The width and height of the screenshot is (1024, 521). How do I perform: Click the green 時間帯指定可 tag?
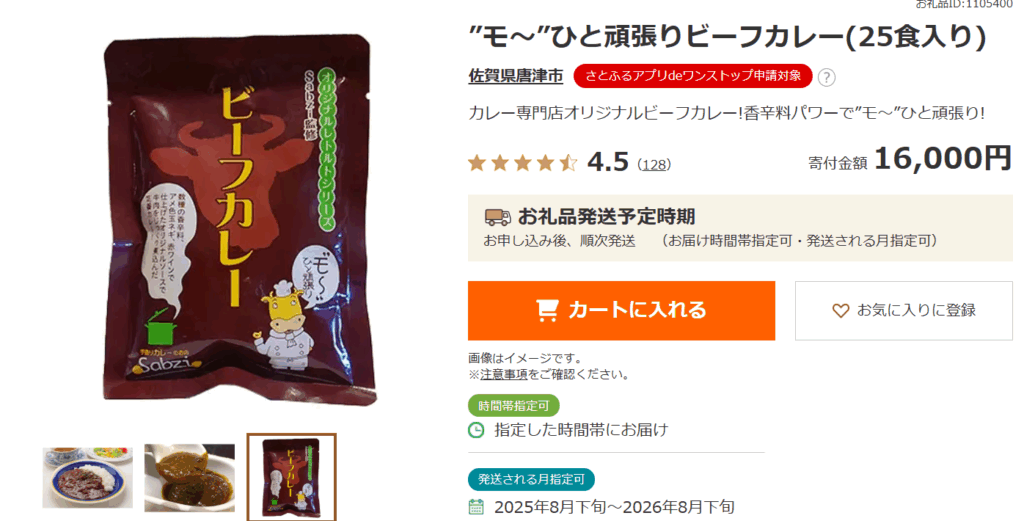pos(514,405)
